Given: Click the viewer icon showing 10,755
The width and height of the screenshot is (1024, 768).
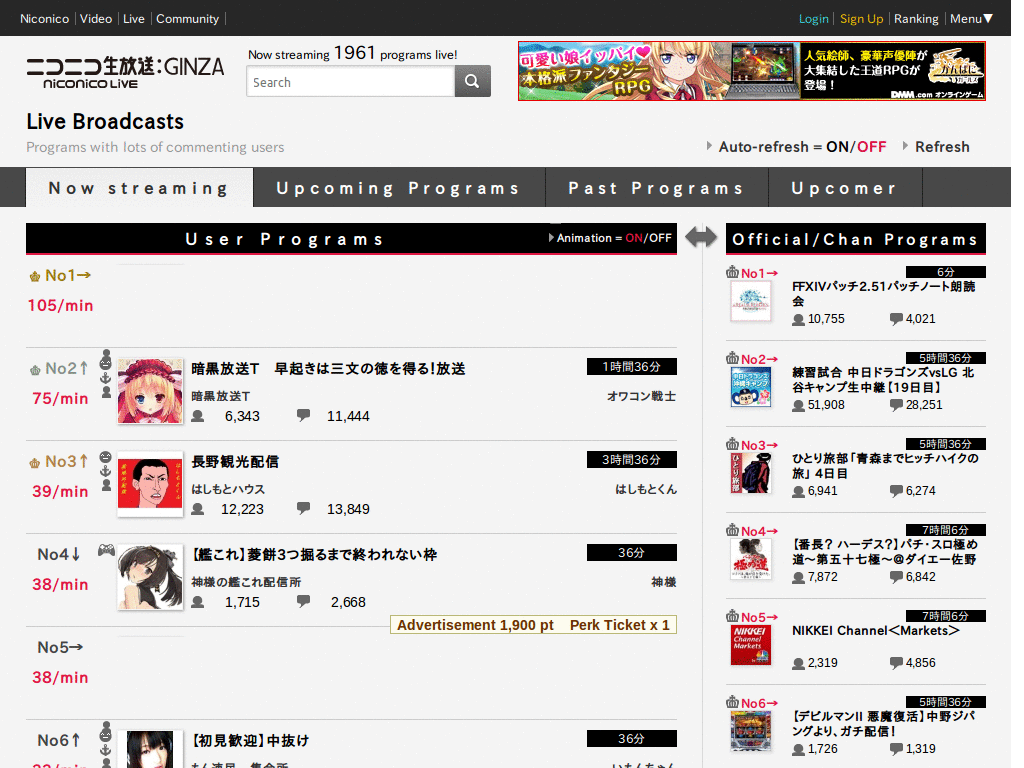Looking at the screenshot, I should [798, 319].
